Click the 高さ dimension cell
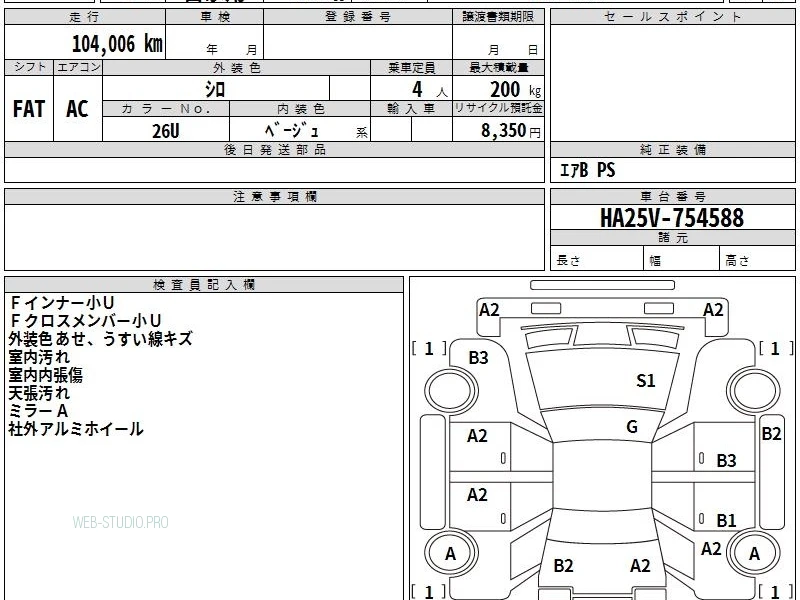 pyautogui.click(x=757, y=260)
